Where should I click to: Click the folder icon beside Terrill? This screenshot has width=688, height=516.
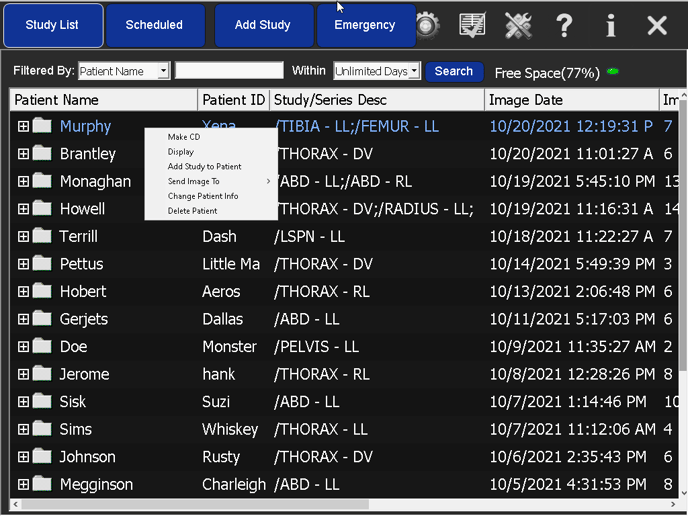click(x=42, y=236)
